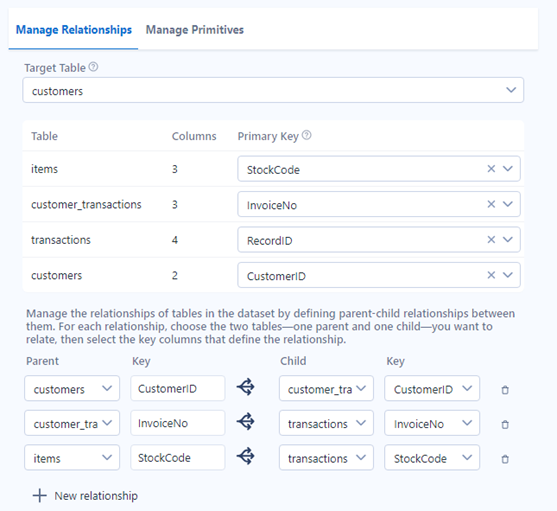Add a New relationship
Screen dimensions: 557x511
tap(85, 496)
